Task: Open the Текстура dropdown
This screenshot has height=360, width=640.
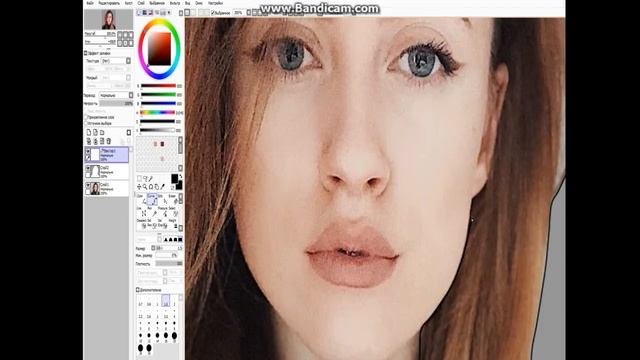Action: pos(116,61)
